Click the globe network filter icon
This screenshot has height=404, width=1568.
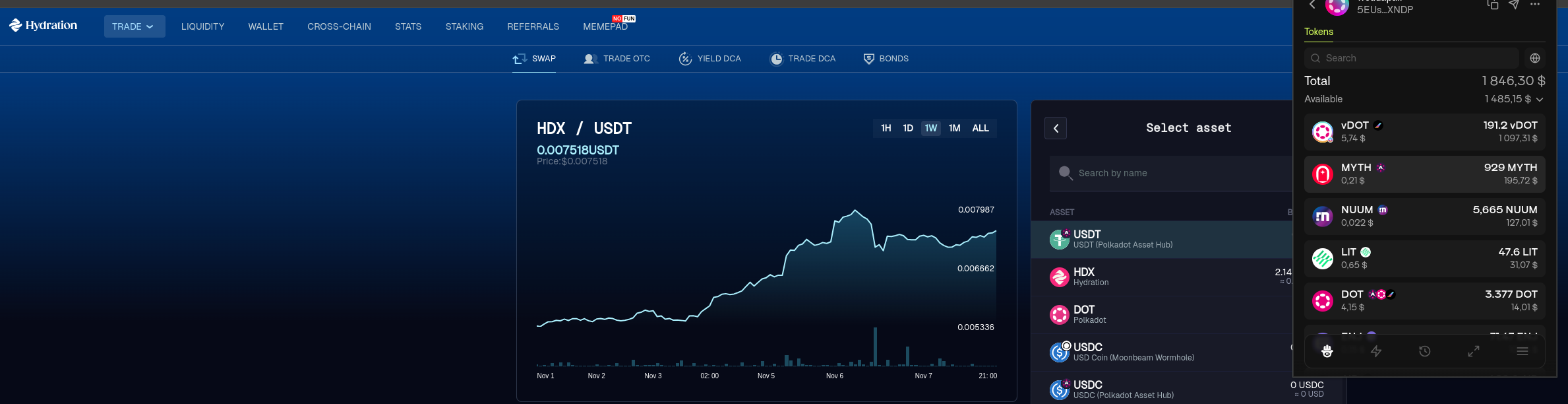1535,58
